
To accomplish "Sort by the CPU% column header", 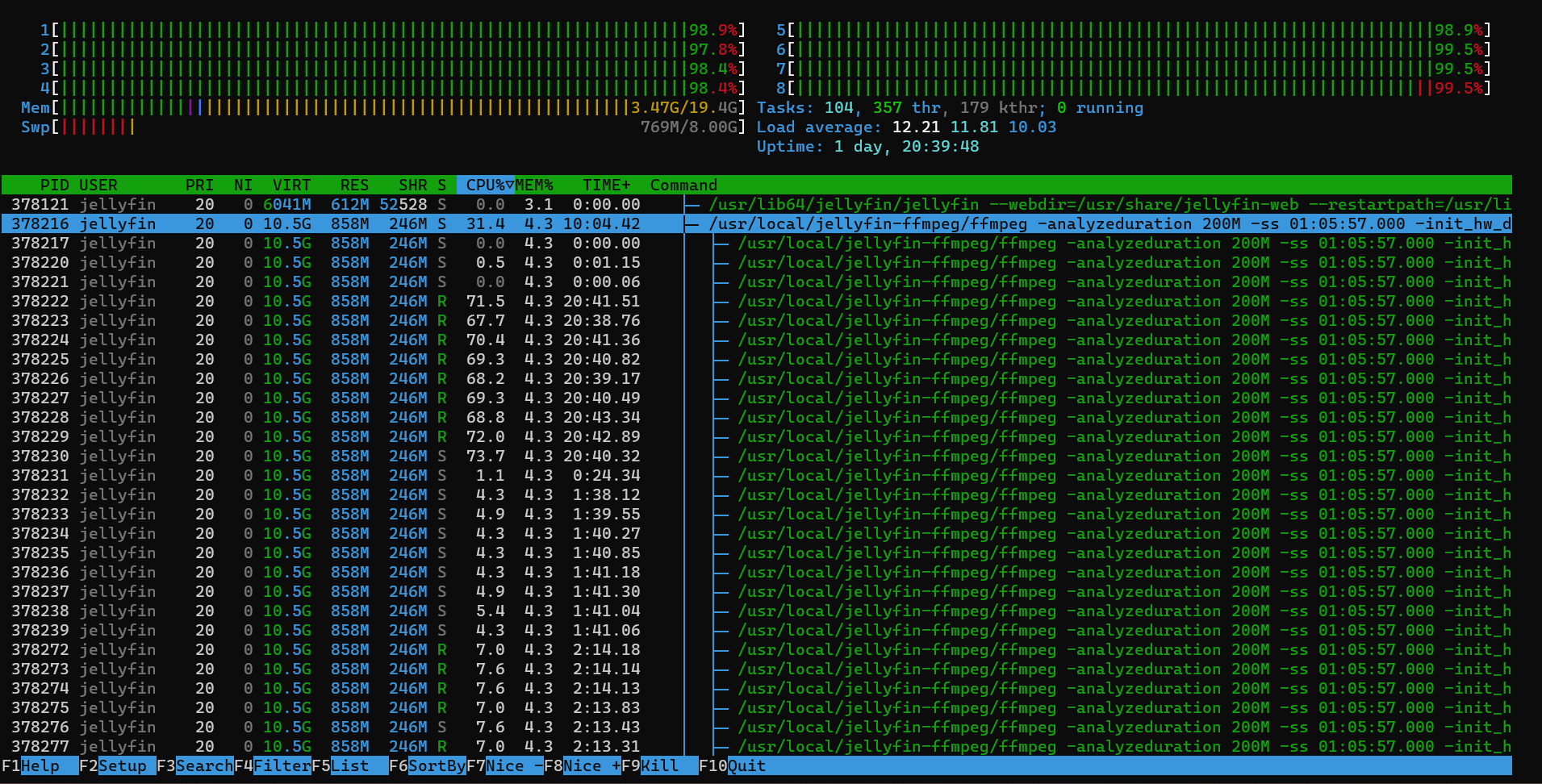I will (486, 185).
